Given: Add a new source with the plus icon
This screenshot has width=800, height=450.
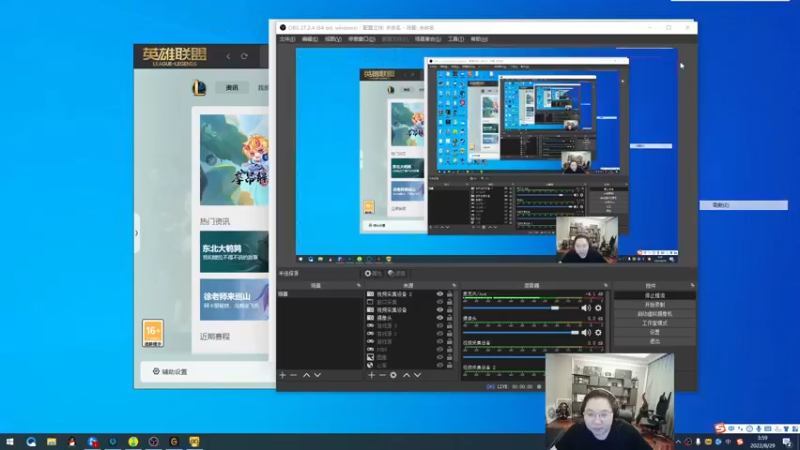Looking at the screenshot, I should [x=371, y=375].
